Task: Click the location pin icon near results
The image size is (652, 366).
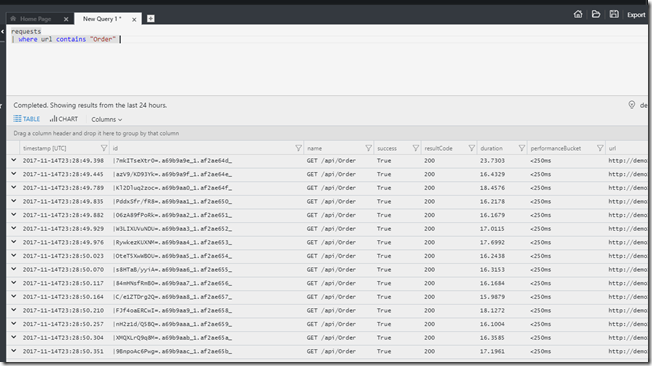Action: [632, 105]
